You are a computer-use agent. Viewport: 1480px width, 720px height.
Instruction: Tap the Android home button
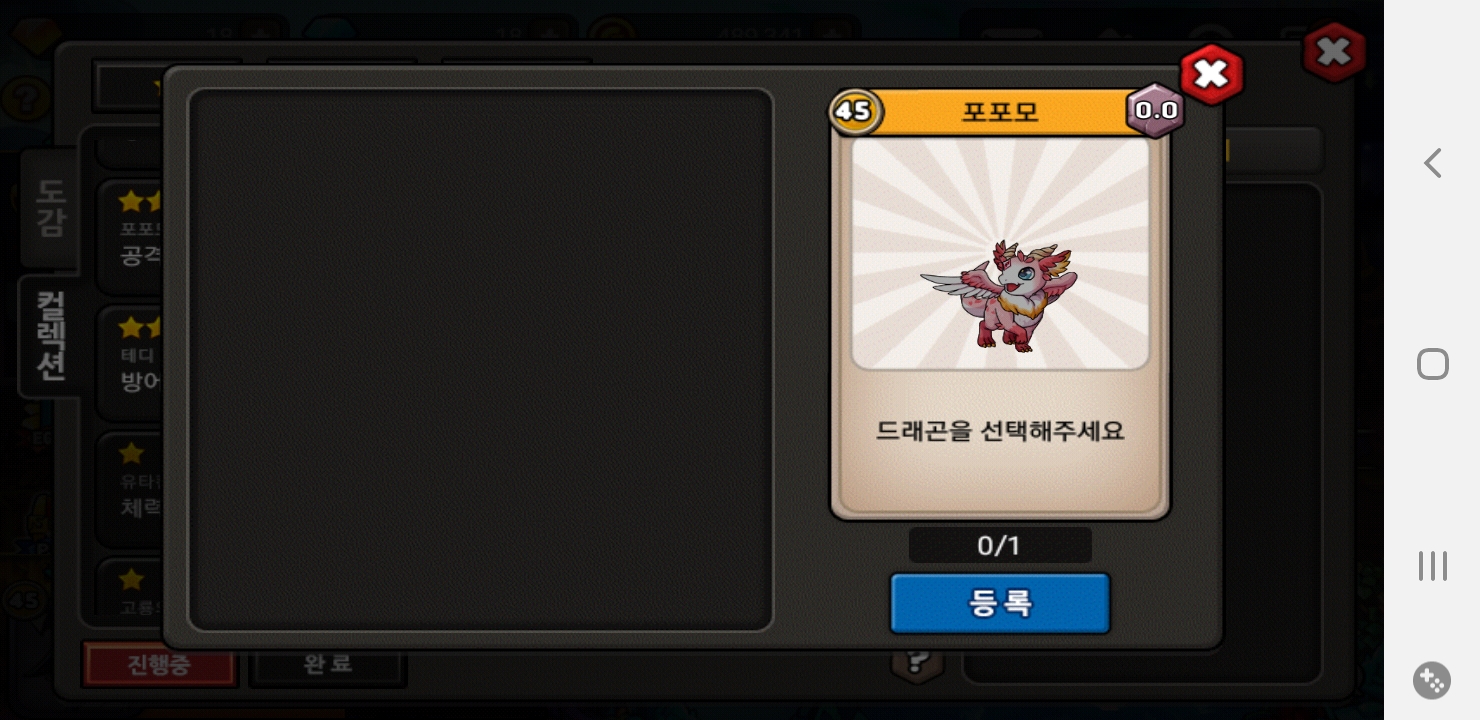click(1433, 364)
